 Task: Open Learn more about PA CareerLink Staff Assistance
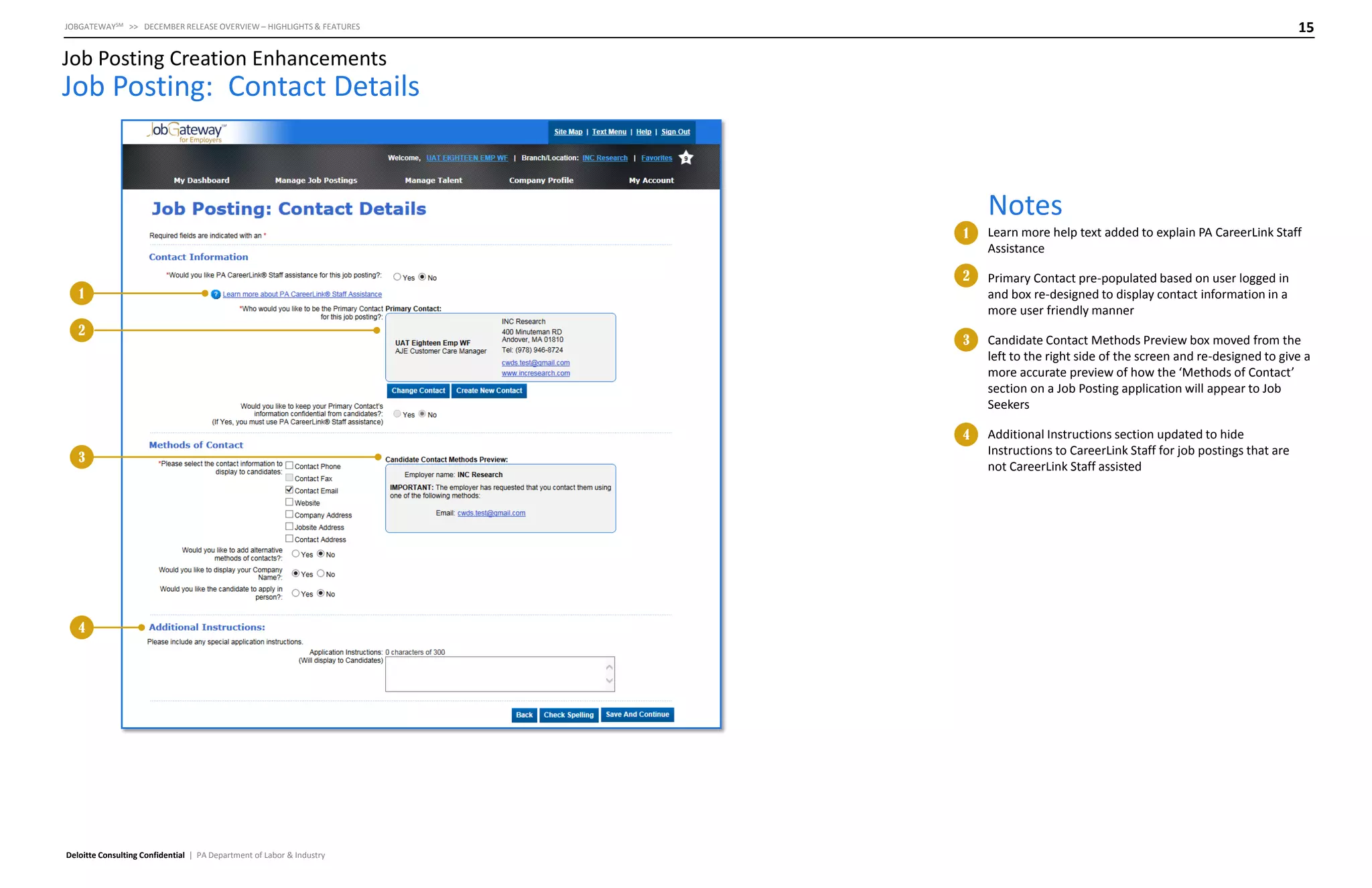tap(302, 294)
